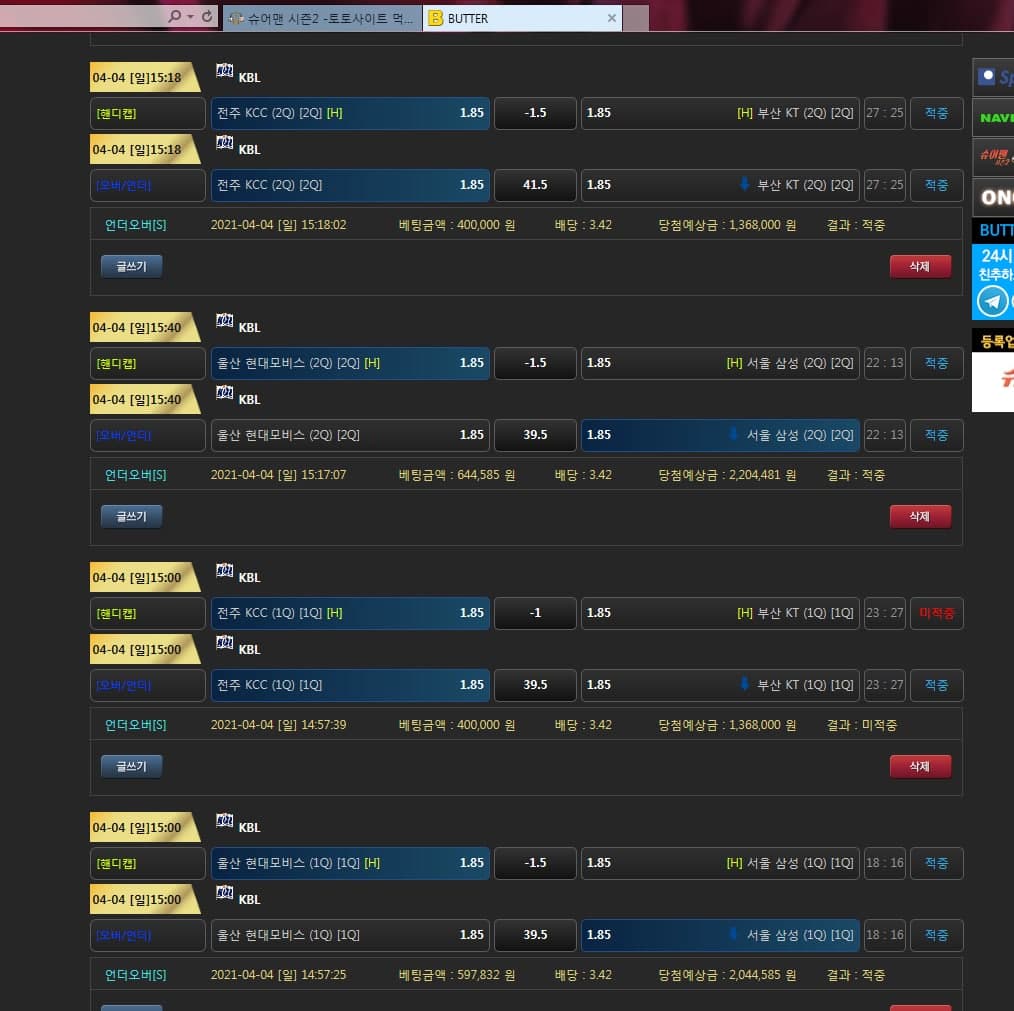Screen dimensions: 1014x1011
Task: Click the refresh icon in the address bar
Action: pos(207,17)
